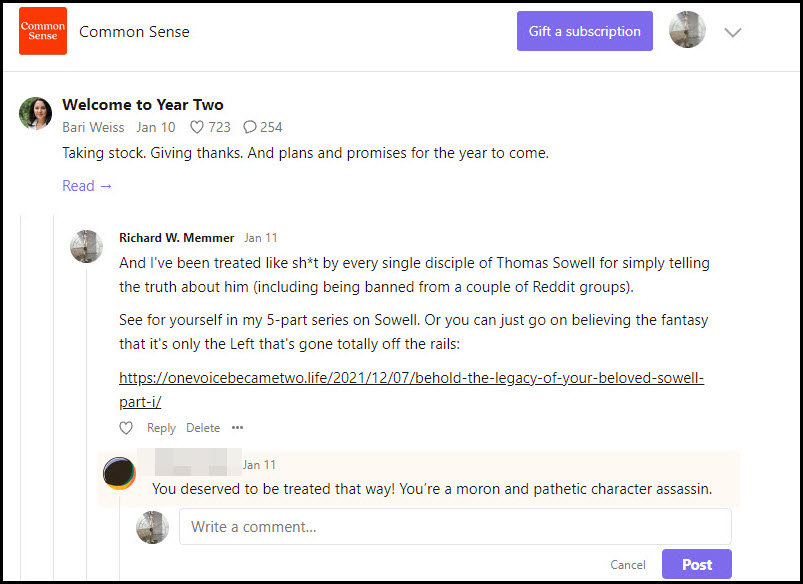Submit the reply with the Post button
803x584 pixels.
click(x=696, y=564)
